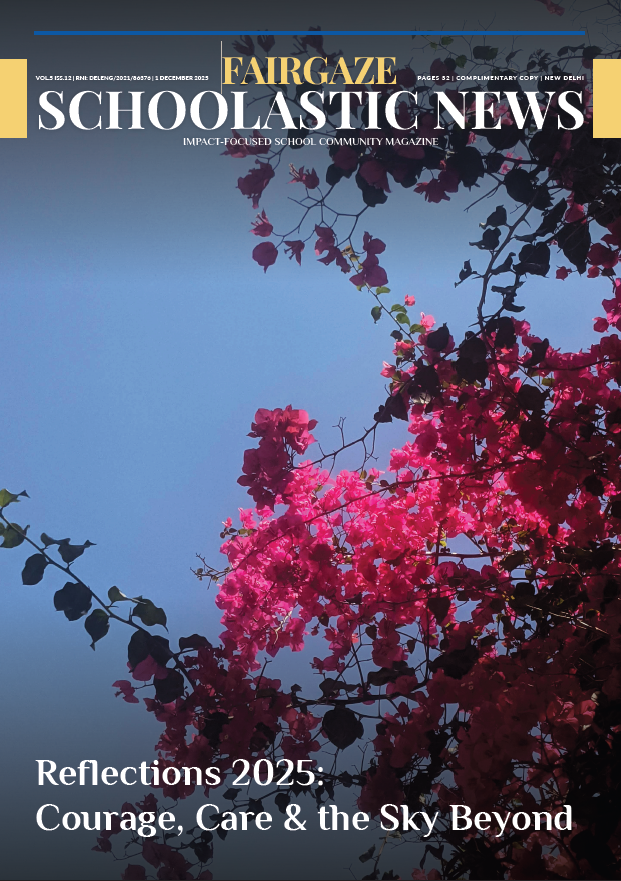
Task: Select the VOL.5 ISS.12 text
Action: pyautogui.click(x=53, y=77)
